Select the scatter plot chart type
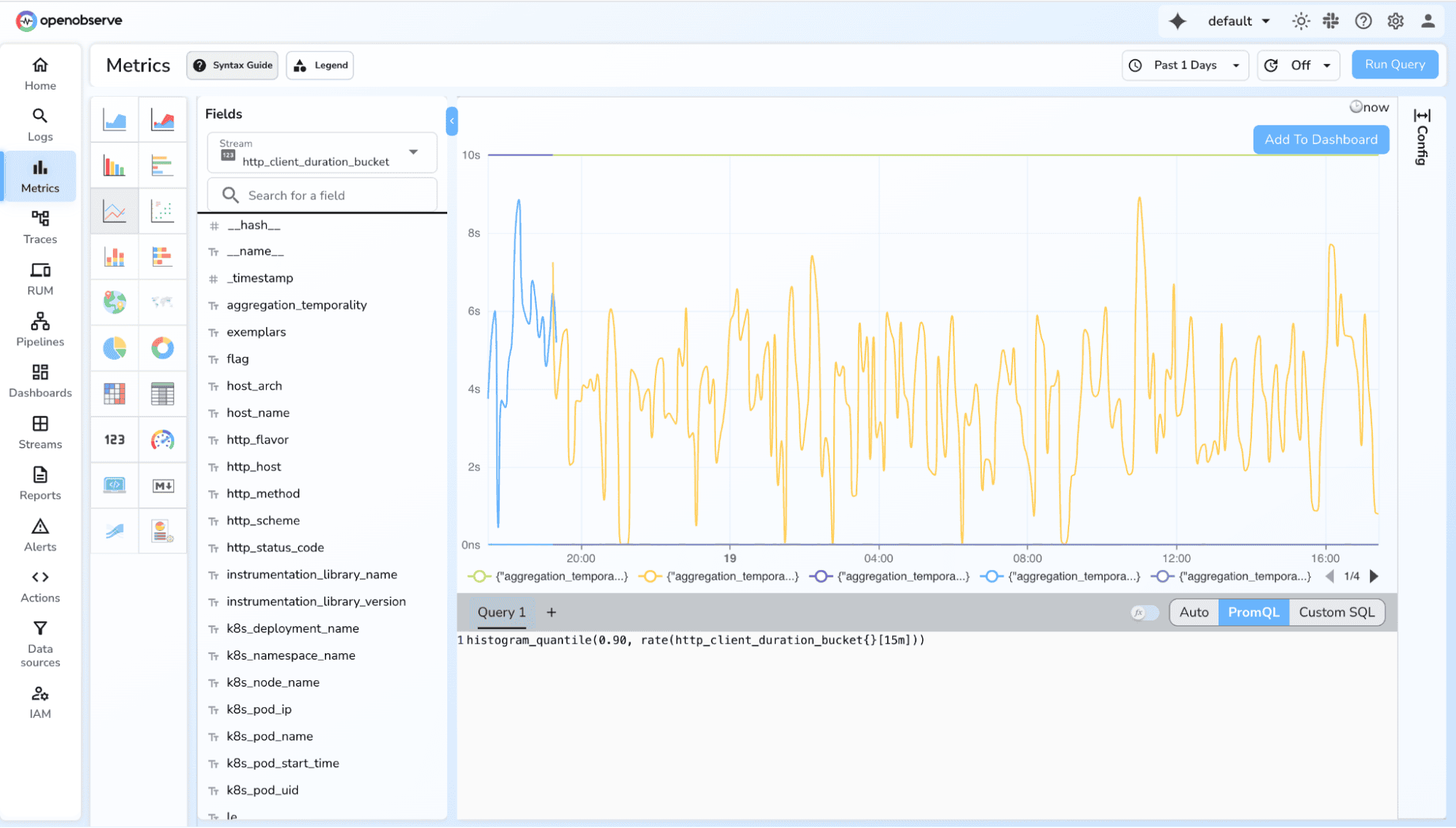 [162, 211]
